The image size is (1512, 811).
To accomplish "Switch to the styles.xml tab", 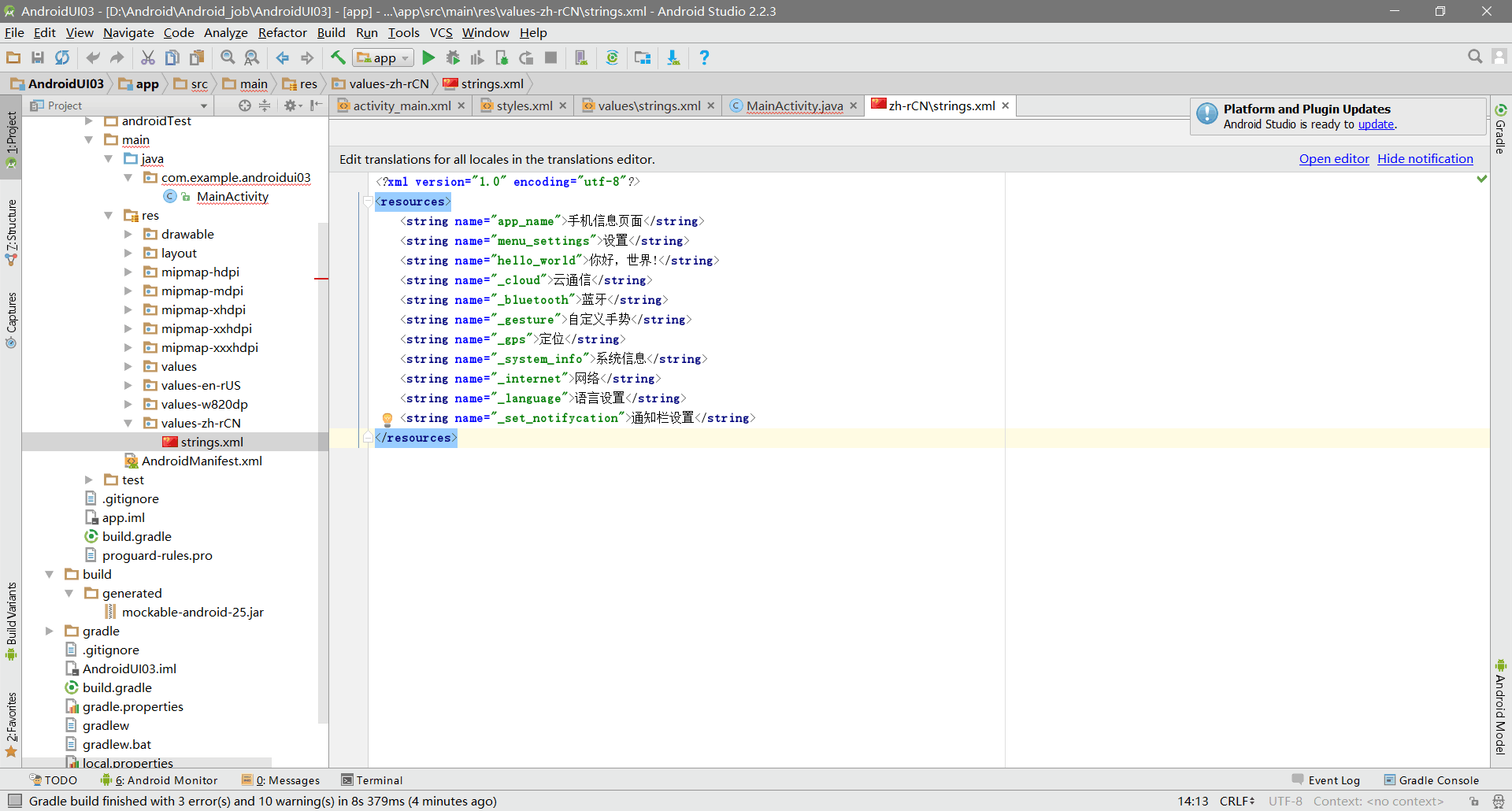I will coord(524,106).
